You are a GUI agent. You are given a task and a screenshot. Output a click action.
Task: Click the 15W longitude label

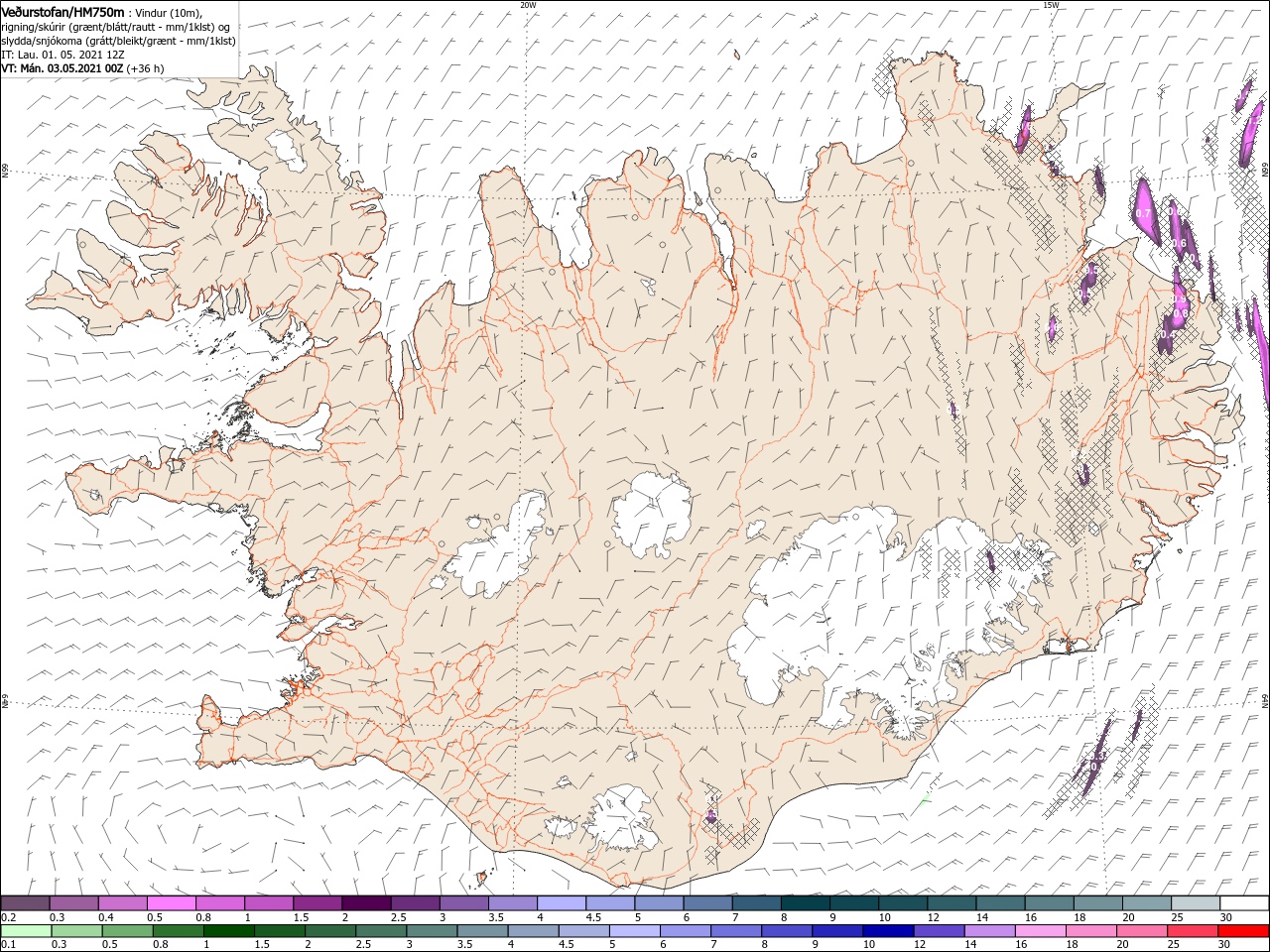pos(1050,5)
